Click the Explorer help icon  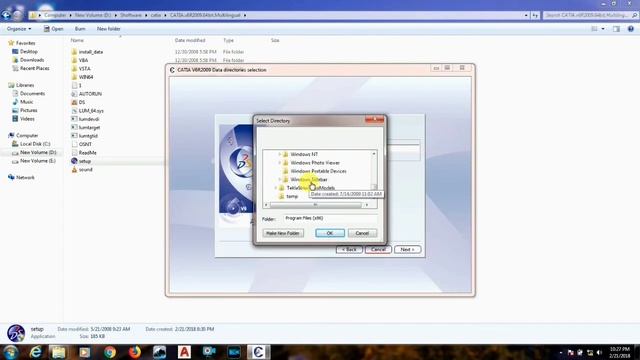(631, 29)
